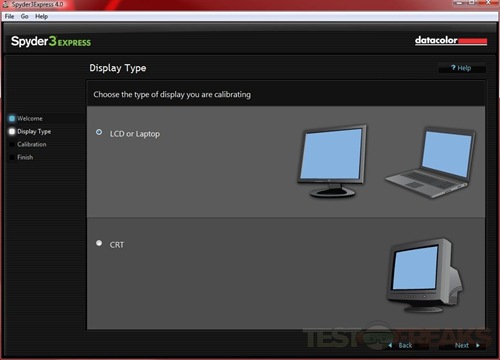Click the question mark Help button

tap(461, 68)
